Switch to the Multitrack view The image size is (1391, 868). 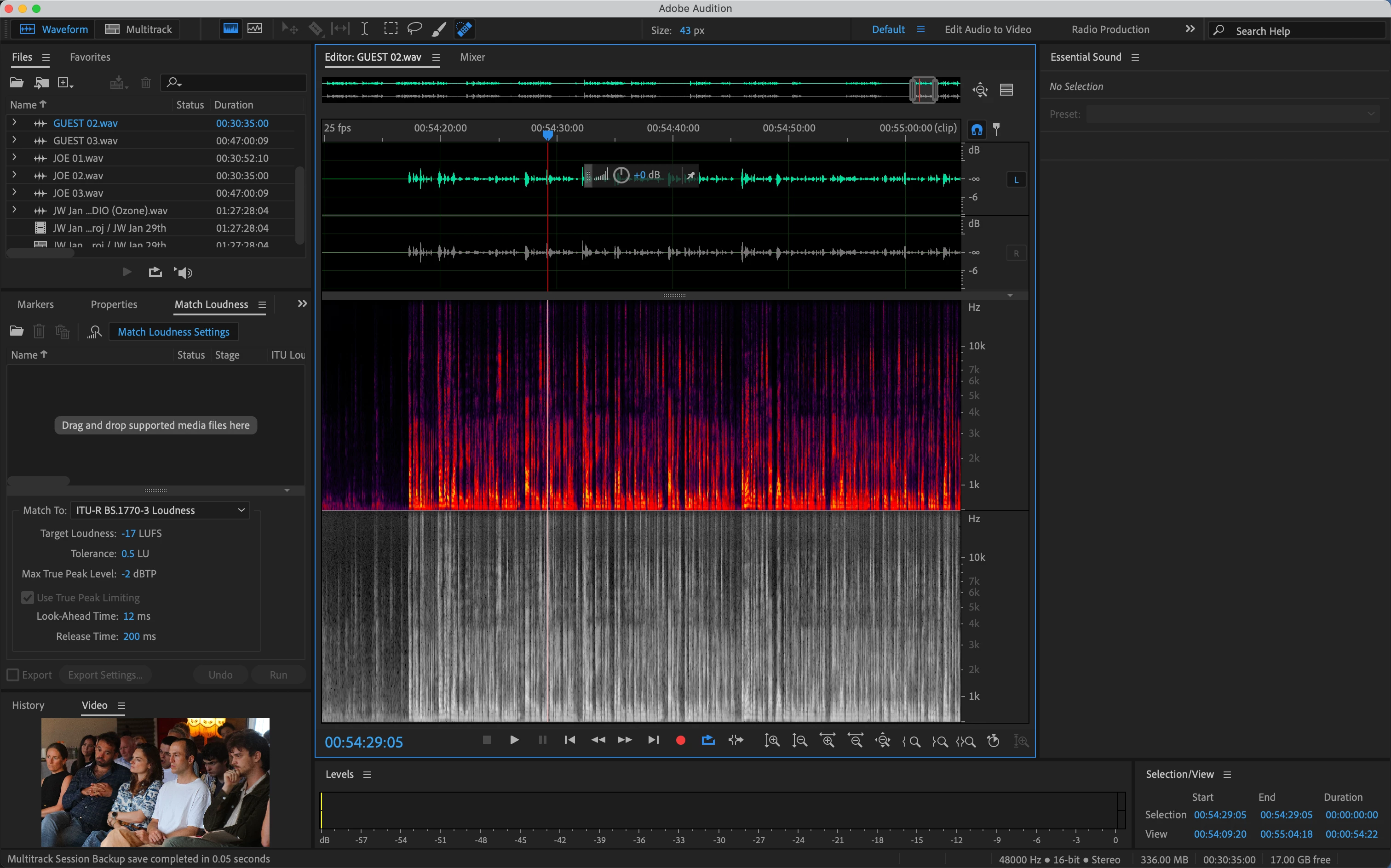(139, 29)
